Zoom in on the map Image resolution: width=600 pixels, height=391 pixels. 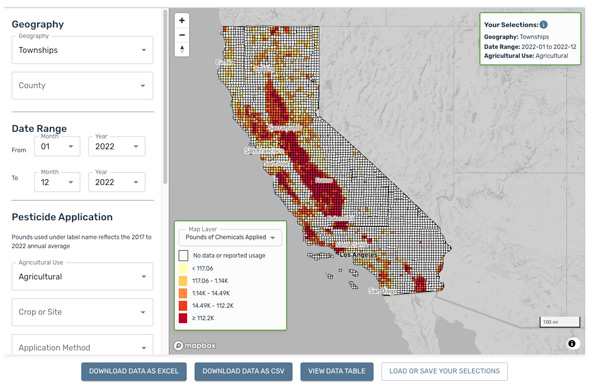point(182,21)
